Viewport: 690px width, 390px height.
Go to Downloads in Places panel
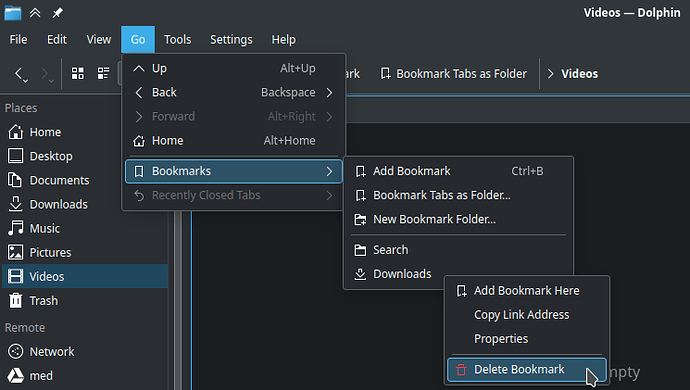coord(84,204)
